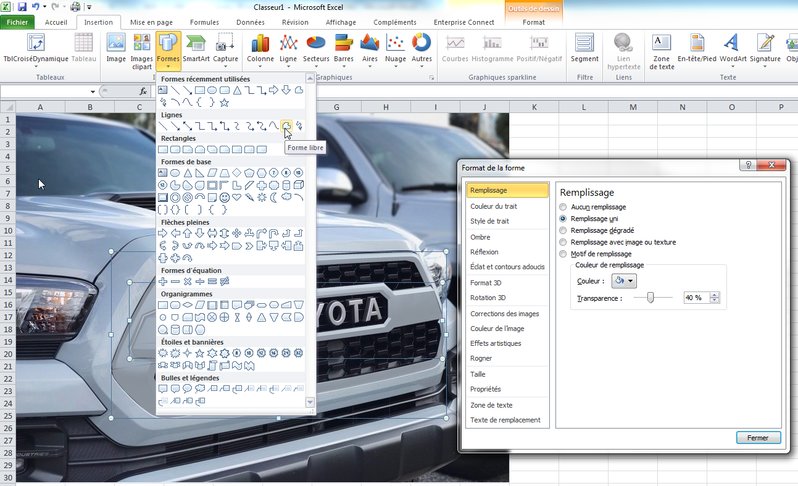Open the WordArt gallery

[733, 48]
